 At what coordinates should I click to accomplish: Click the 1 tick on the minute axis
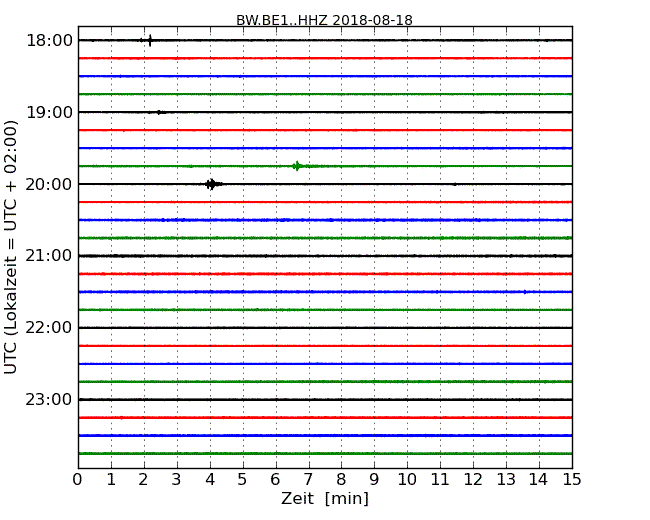pyautogui.click(x=111, y=480)
